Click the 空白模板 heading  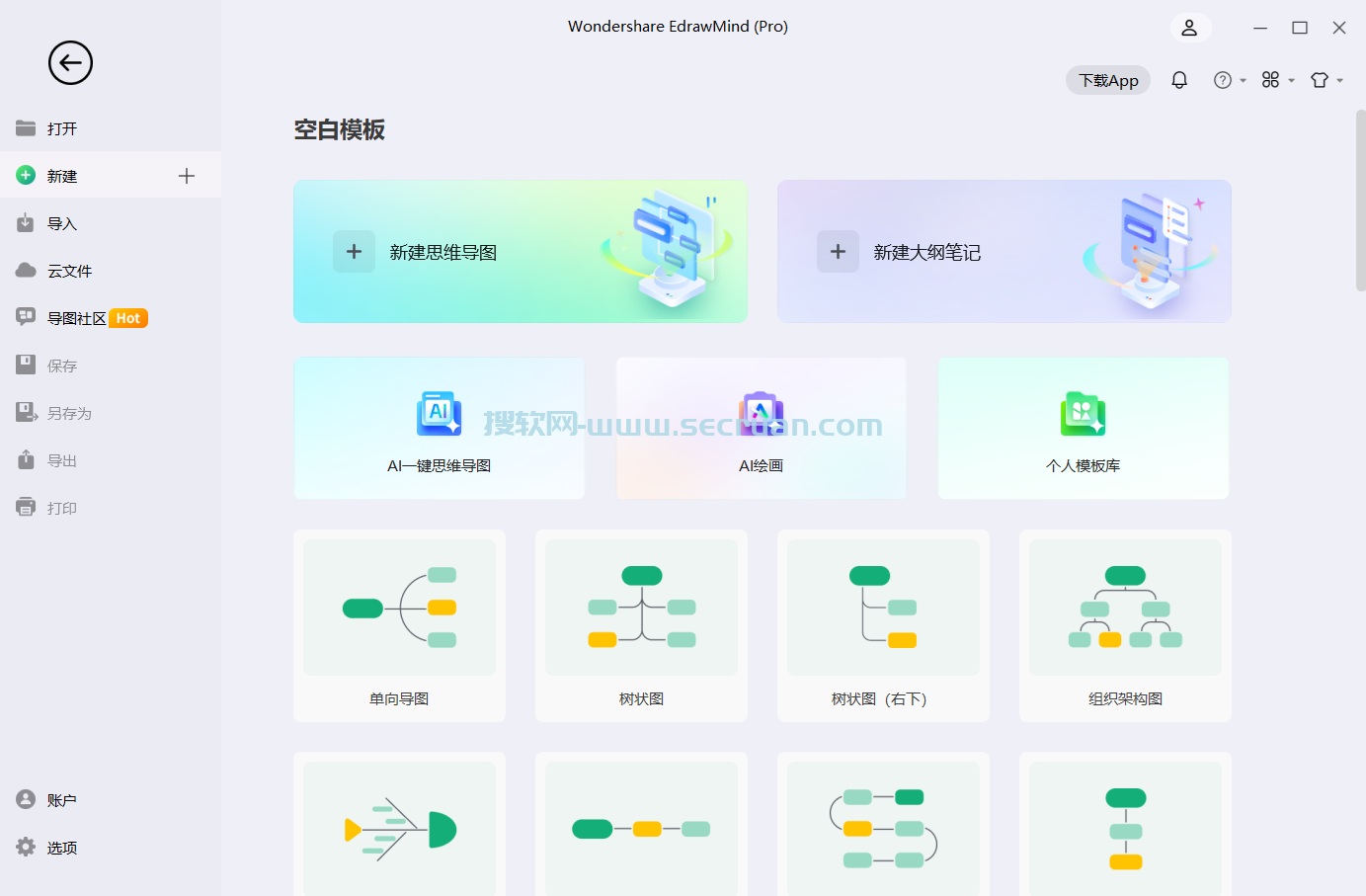point(339,129)
